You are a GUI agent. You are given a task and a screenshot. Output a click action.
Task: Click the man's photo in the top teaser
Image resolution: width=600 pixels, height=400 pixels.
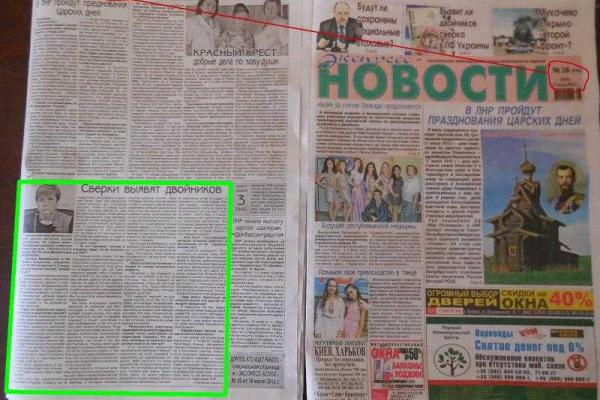337,26
